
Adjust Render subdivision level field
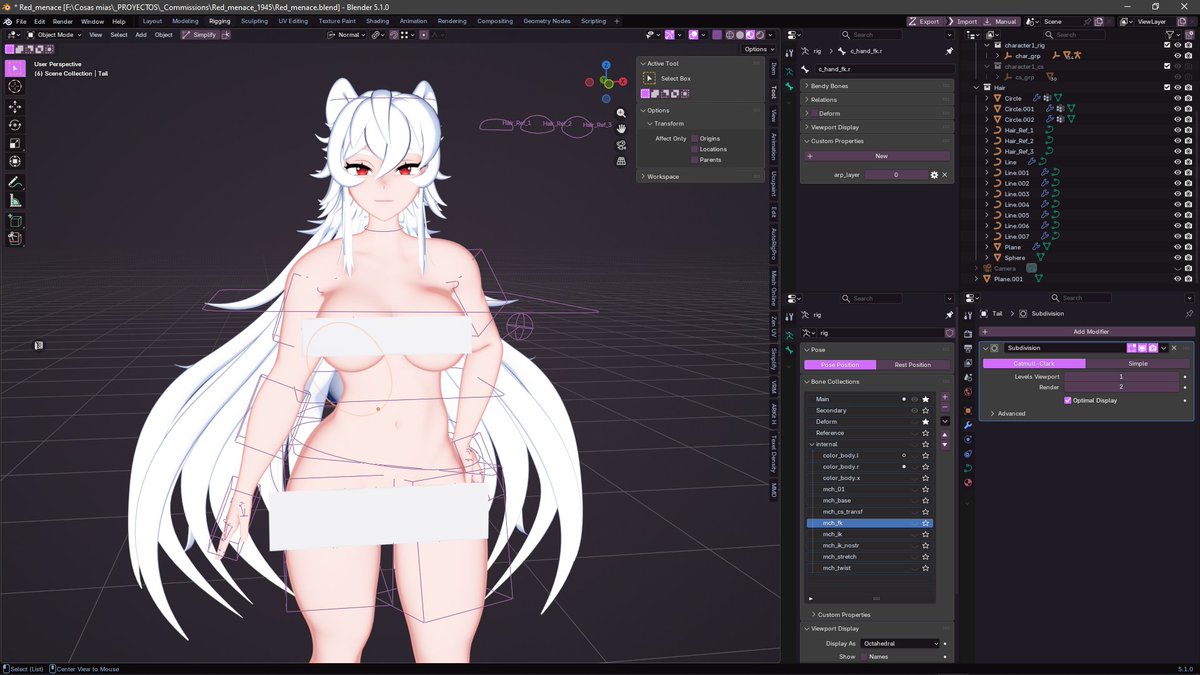(1121, 387)
